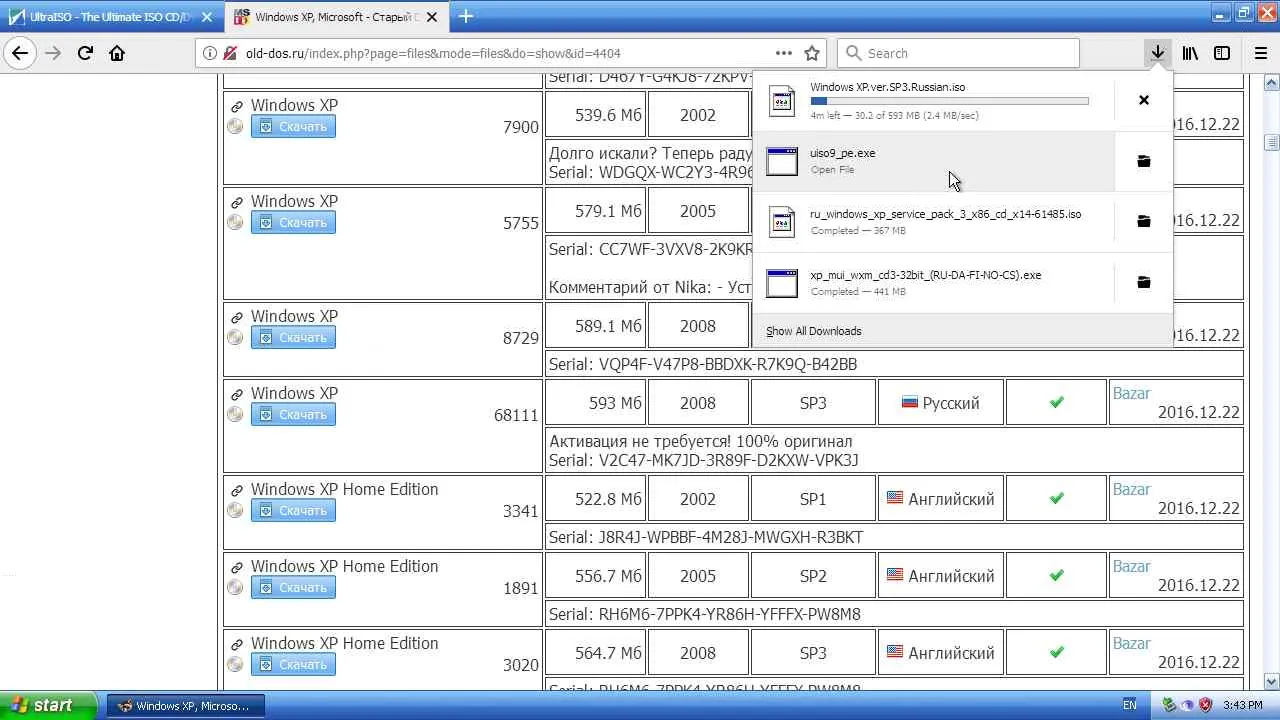This screenshot has width=1280, height=720.
Task: Click the 3:43 PM taskbar clock
Action: click(1243, 705)
